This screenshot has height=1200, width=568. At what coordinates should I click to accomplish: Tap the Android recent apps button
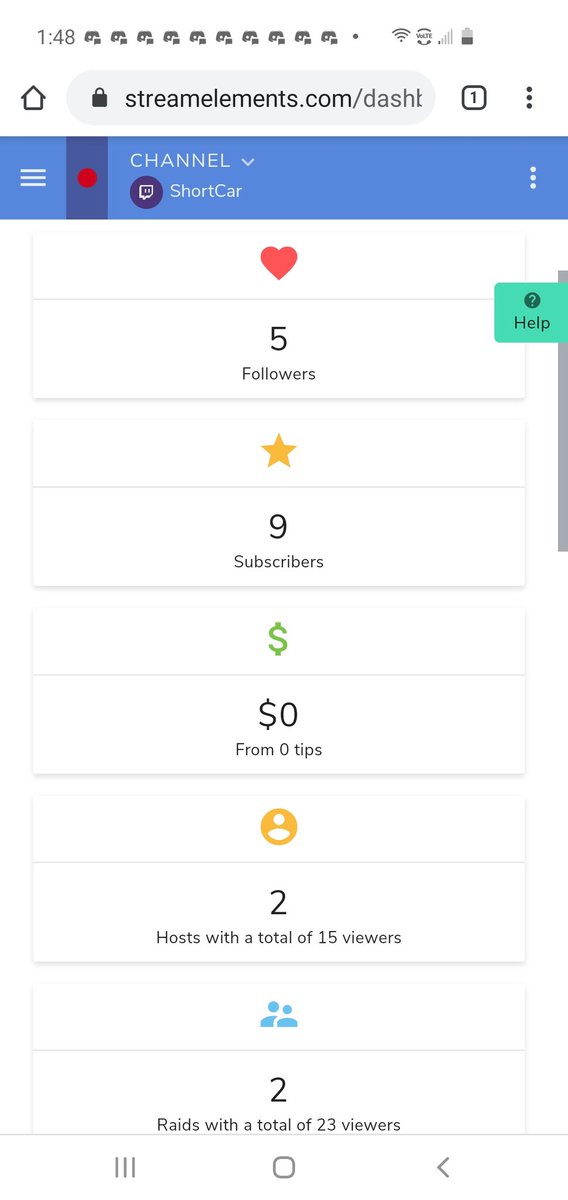coord(125,1167)
